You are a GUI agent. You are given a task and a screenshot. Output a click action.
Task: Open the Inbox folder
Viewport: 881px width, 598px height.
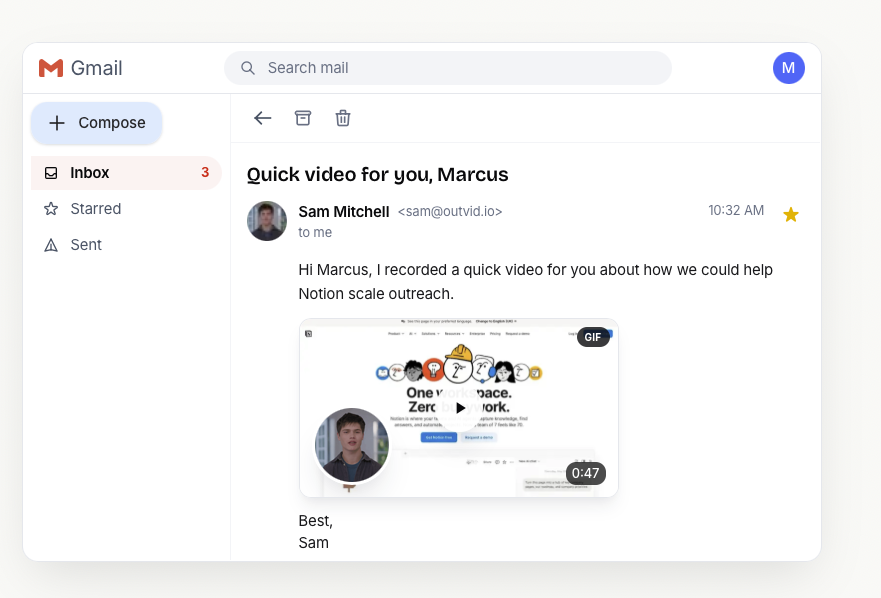pos(126,173)
